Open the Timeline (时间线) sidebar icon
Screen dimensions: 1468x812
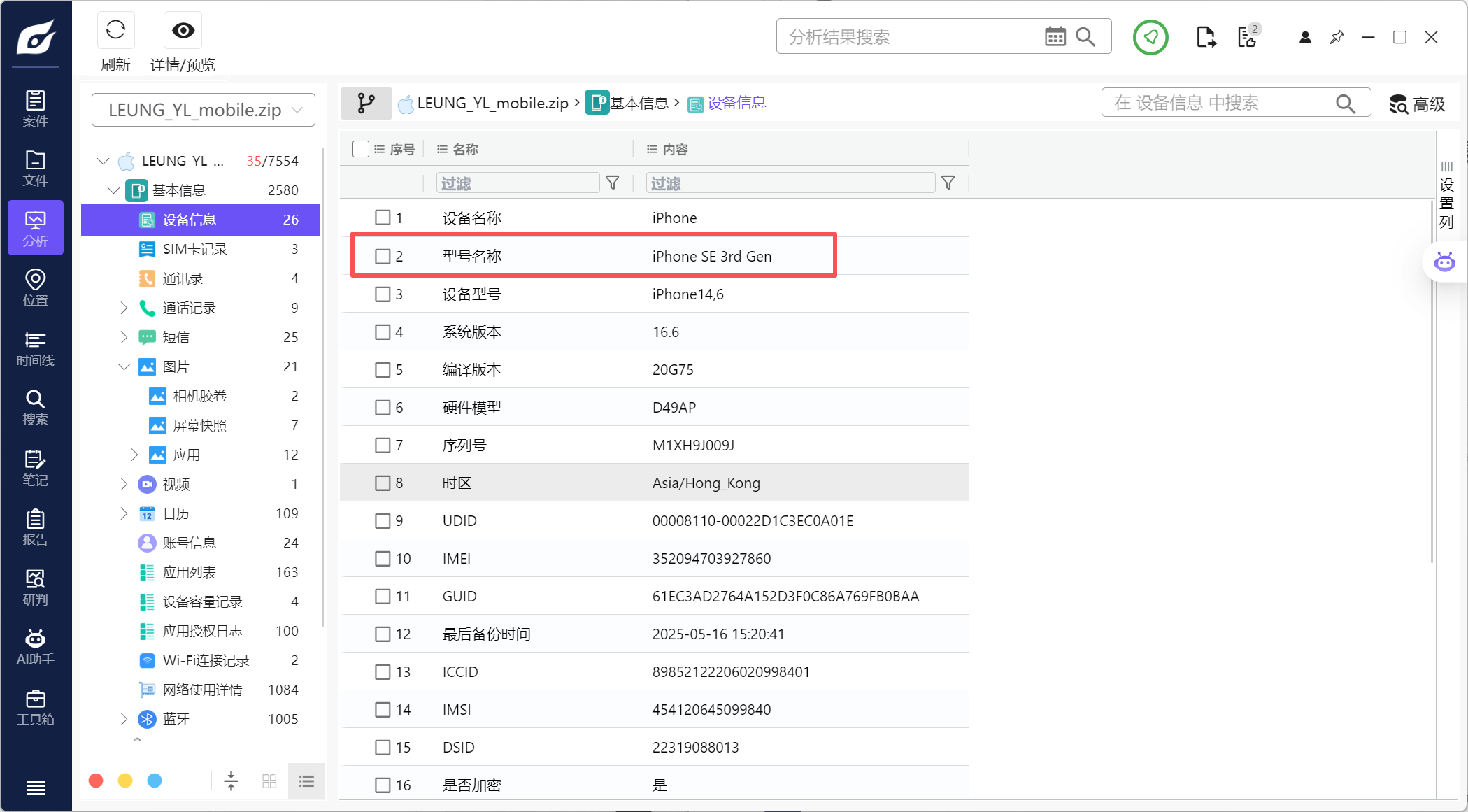[35, 348]
